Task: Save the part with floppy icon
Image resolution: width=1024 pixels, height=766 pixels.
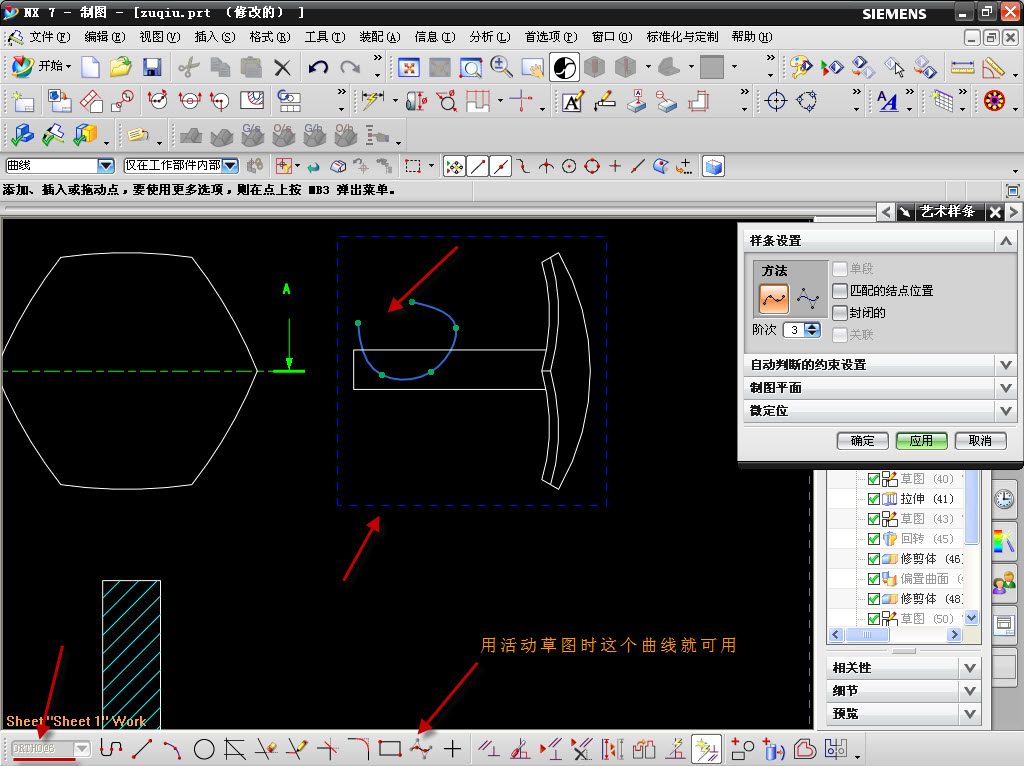Action: pyautogui.click(x=152, y=67)
